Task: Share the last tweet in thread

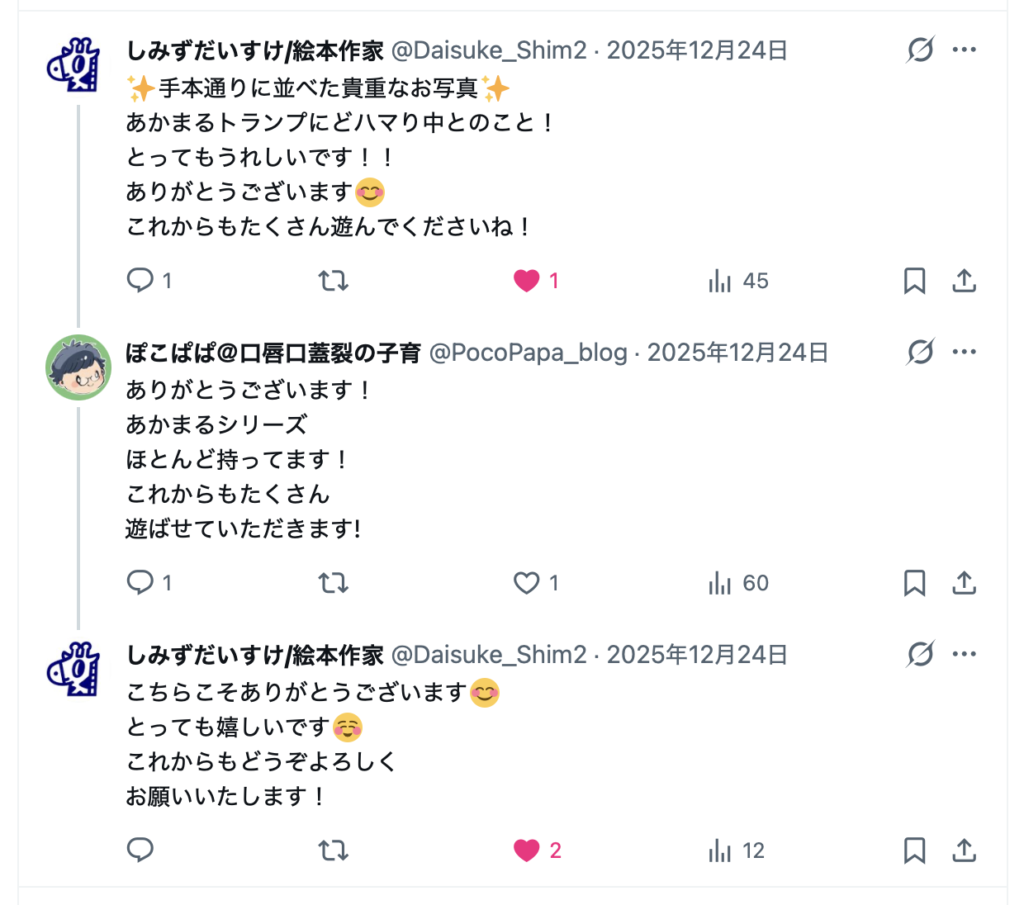Action: click(963, 850)
